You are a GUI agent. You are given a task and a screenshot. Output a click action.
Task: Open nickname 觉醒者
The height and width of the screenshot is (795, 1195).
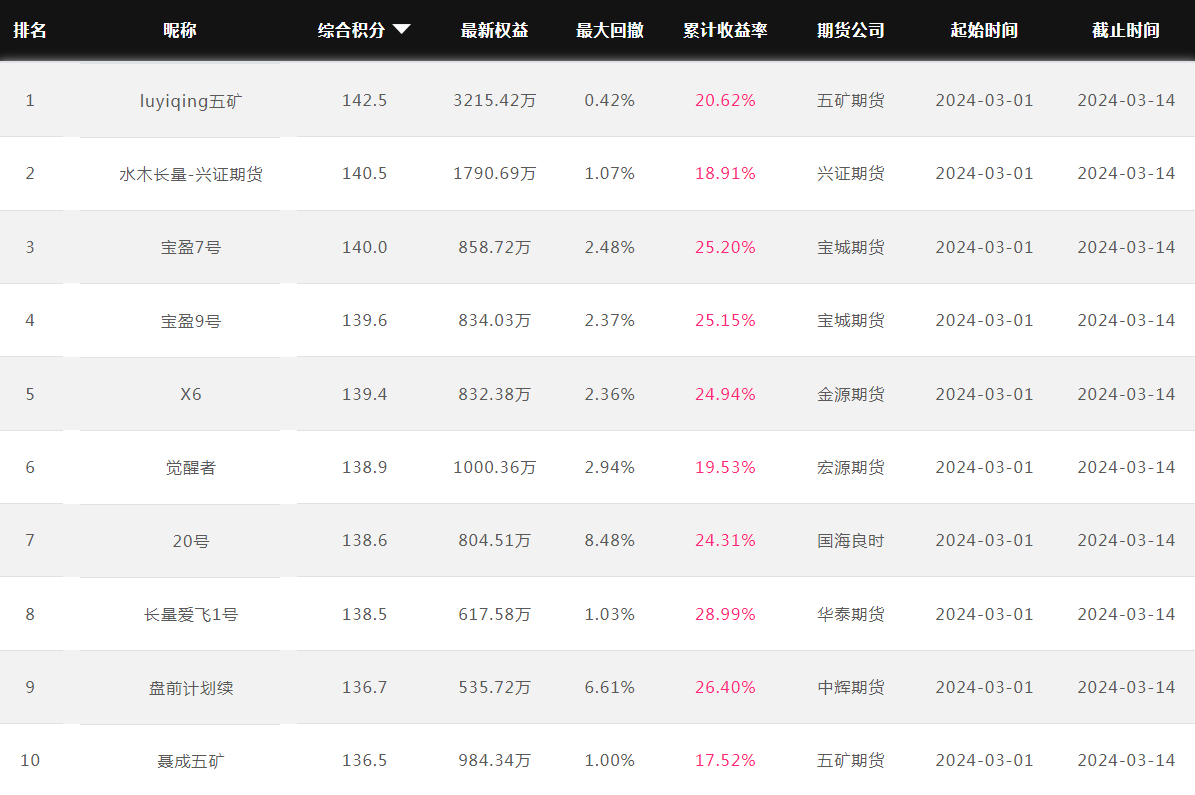[191, 467]
